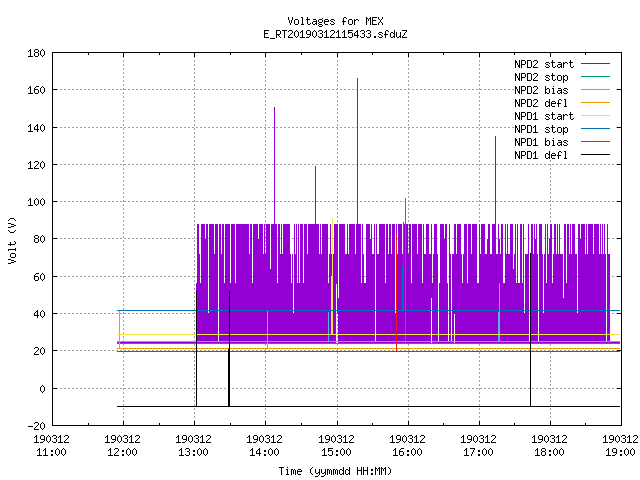Click the 'NPD1 start' legend label

click(x=544, y=116)
